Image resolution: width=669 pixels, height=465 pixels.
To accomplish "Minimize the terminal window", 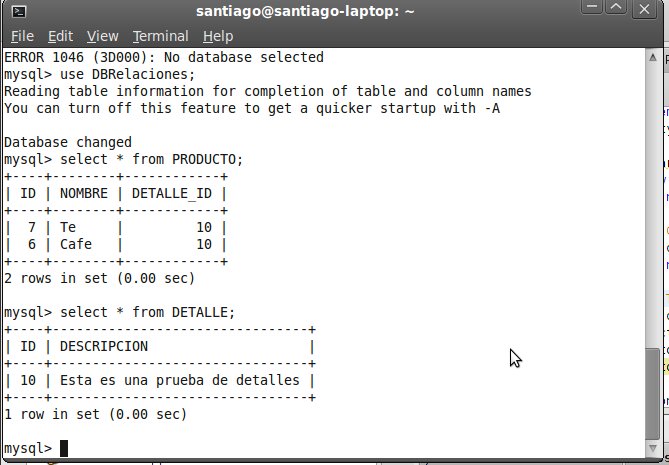I will [x=591, y=7].
